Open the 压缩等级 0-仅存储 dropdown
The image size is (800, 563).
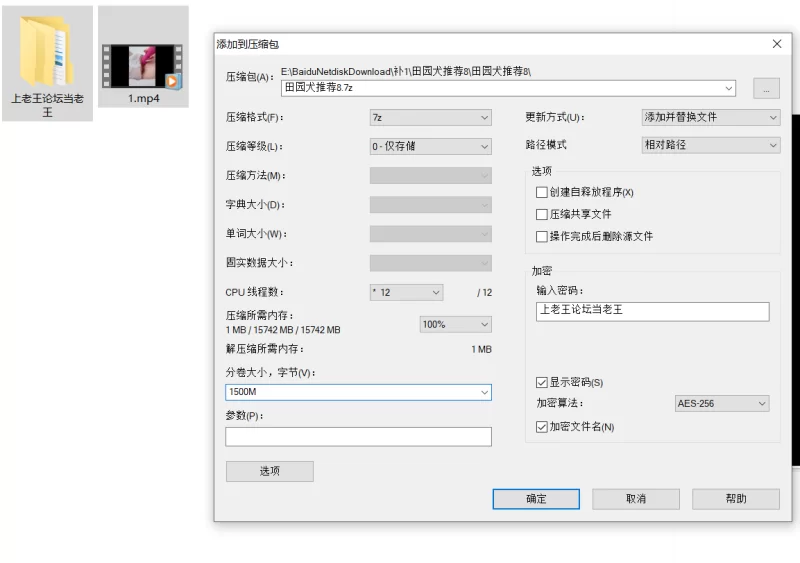[x=430, y=146]
